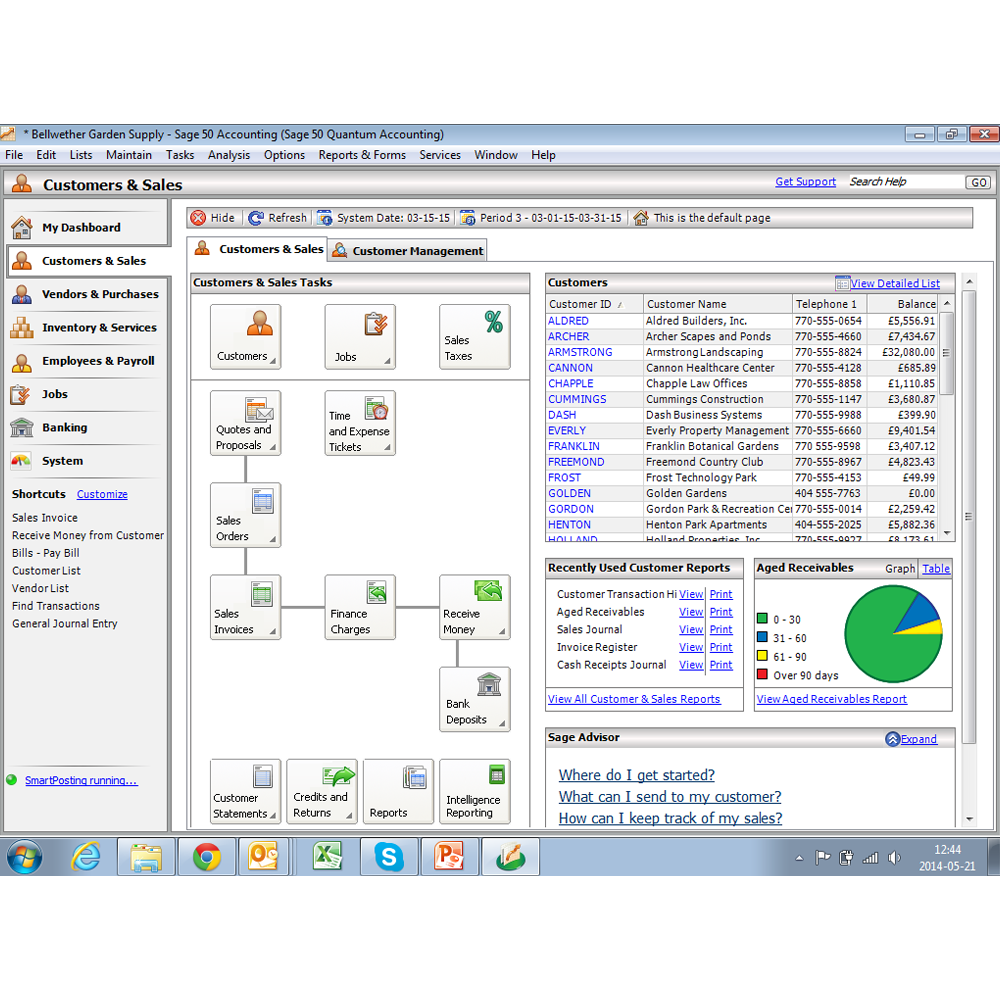Customize the Shortcuts list
This screenshot has height=1000, width=1000.
(102, 494)
